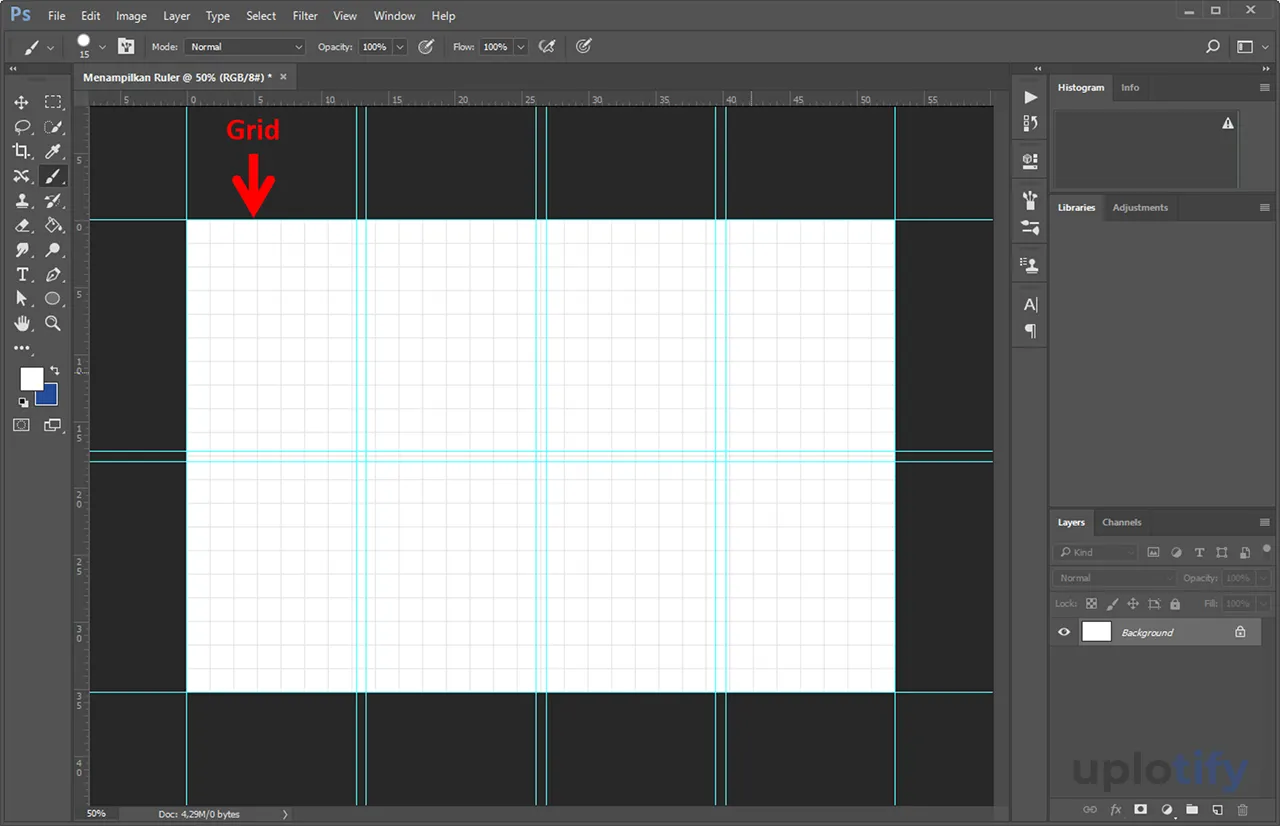Select the Horizontal Type tool
This screenshot has height=826, width=1280.
pos(21,274)
